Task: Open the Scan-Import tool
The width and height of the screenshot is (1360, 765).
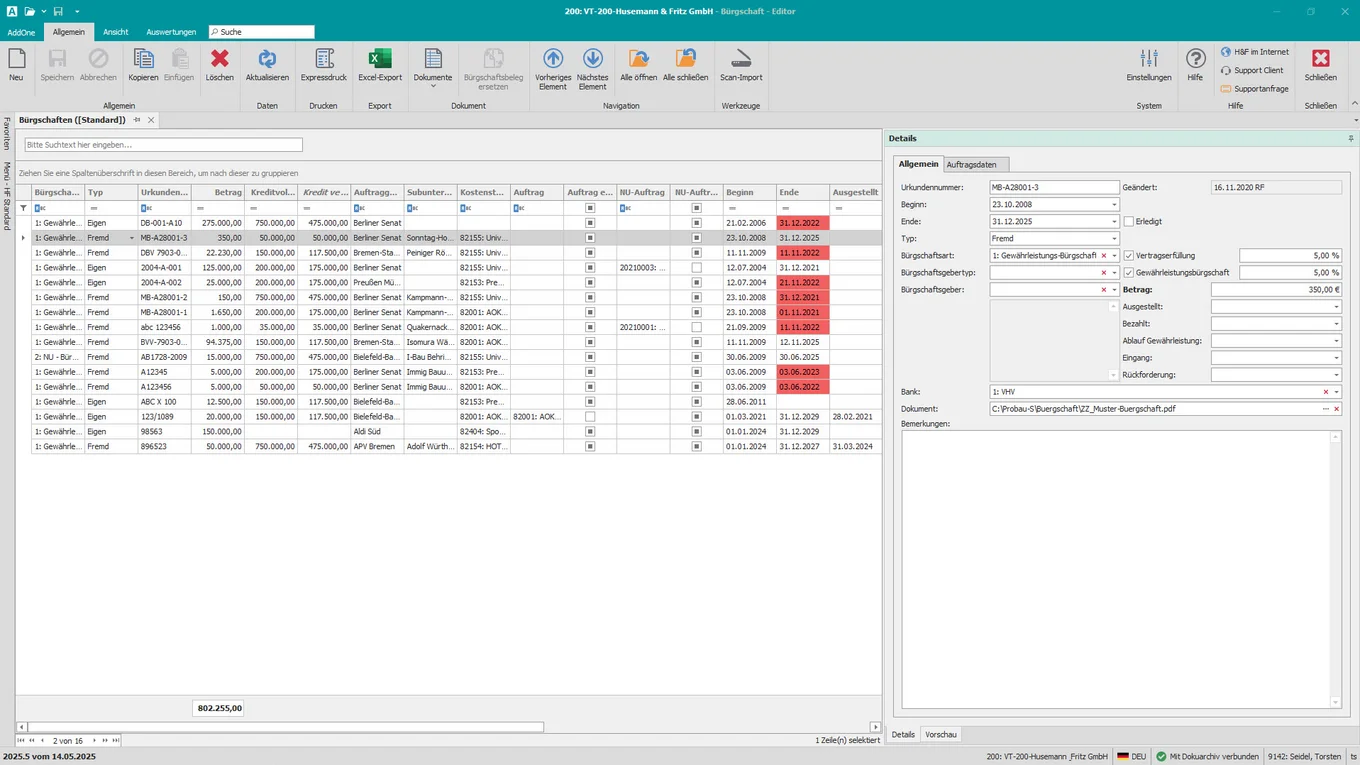Action: pyautogui.click(x=741, y=60)
